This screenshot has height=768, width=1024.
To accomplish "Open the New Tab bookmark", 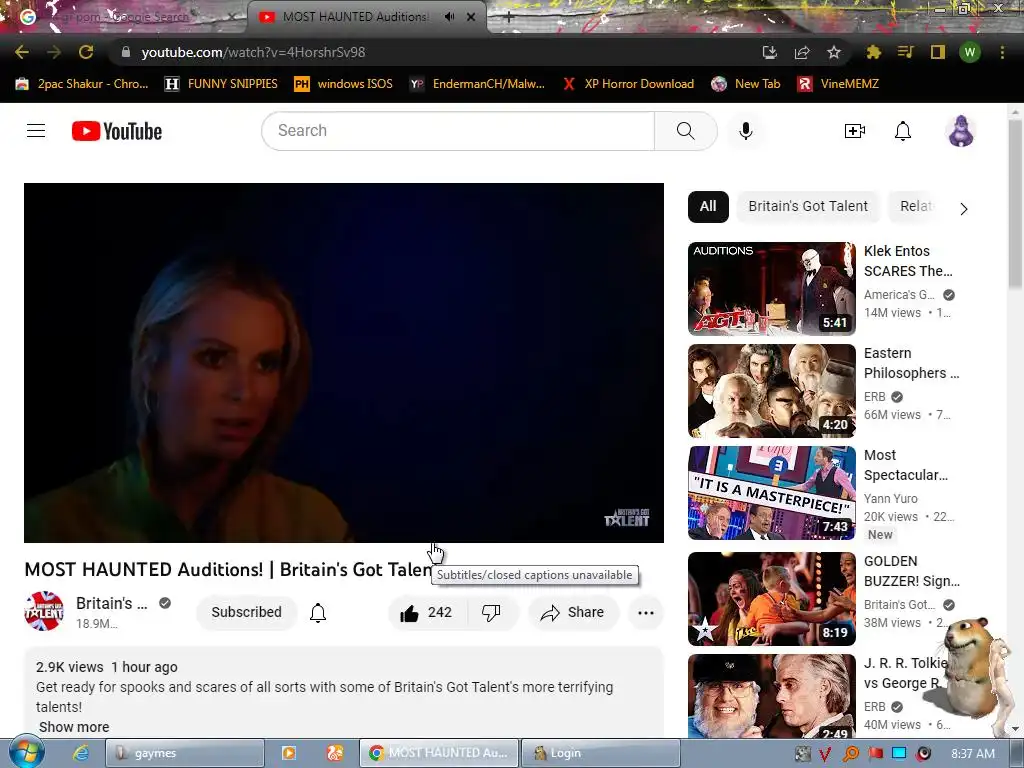I will click(x=746, y=84).
